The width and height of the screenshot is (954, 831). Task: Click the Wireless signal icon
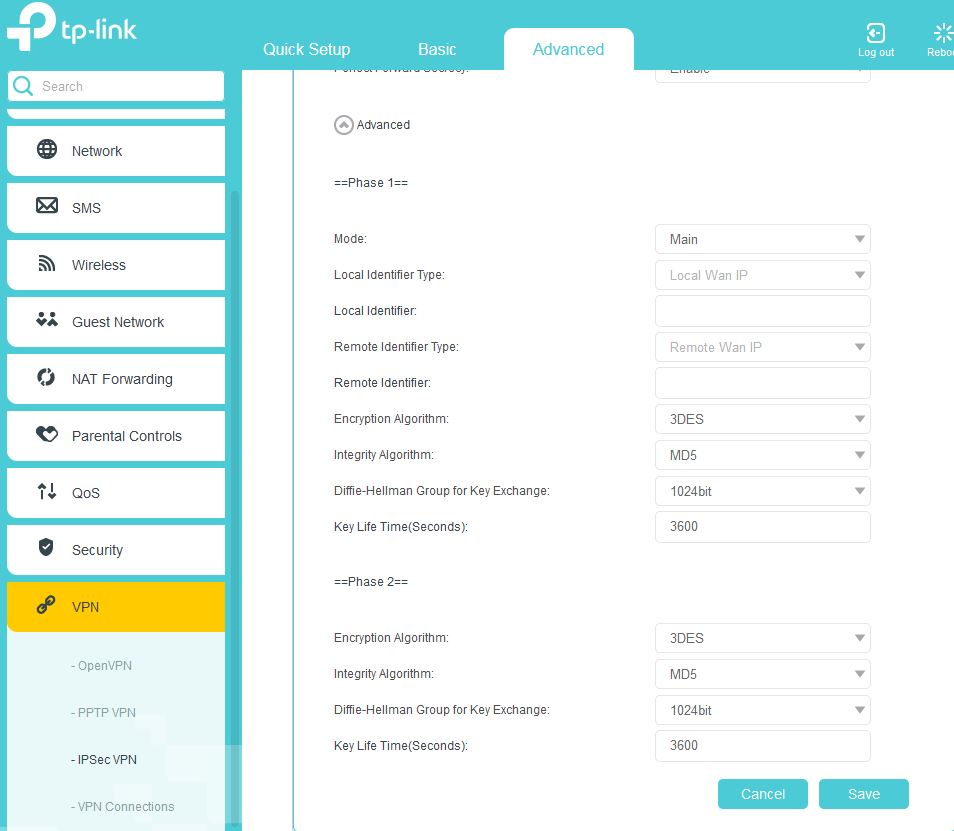click(x=47, y=263)
